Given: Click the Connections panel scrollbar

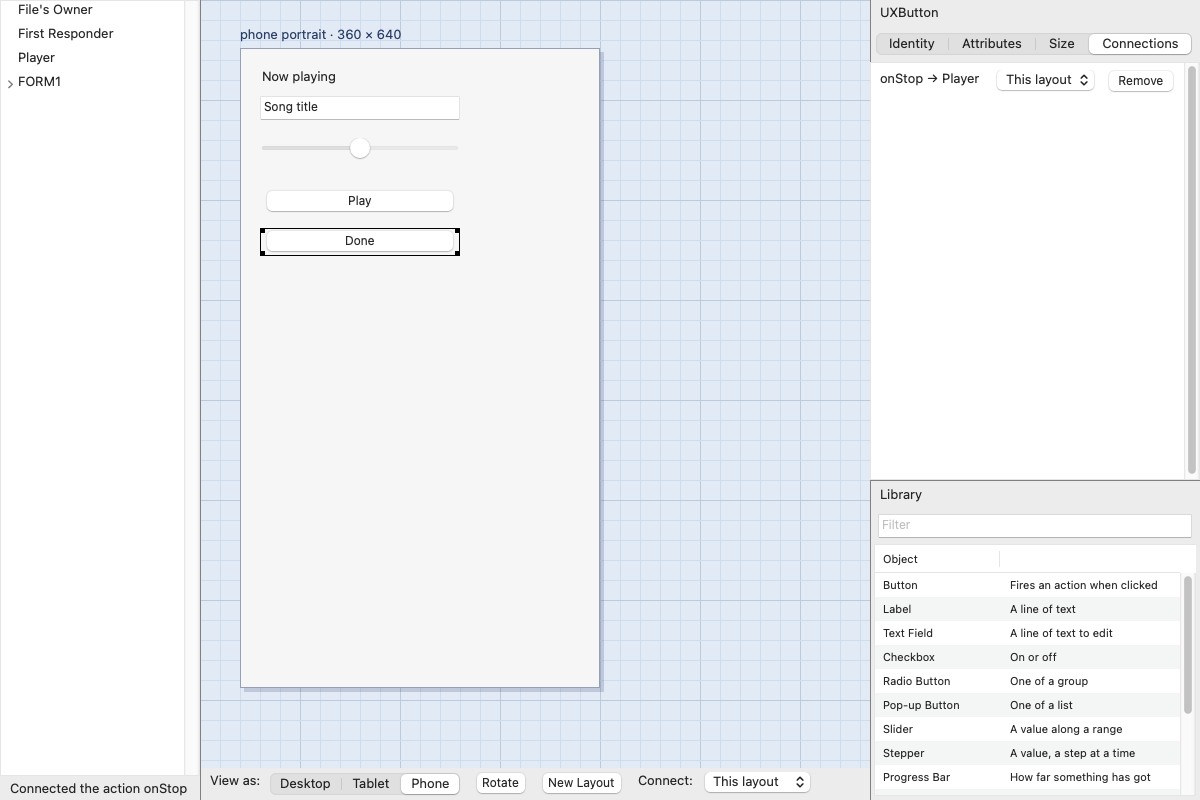Looking at the screenshot, I should (1191, 270).
